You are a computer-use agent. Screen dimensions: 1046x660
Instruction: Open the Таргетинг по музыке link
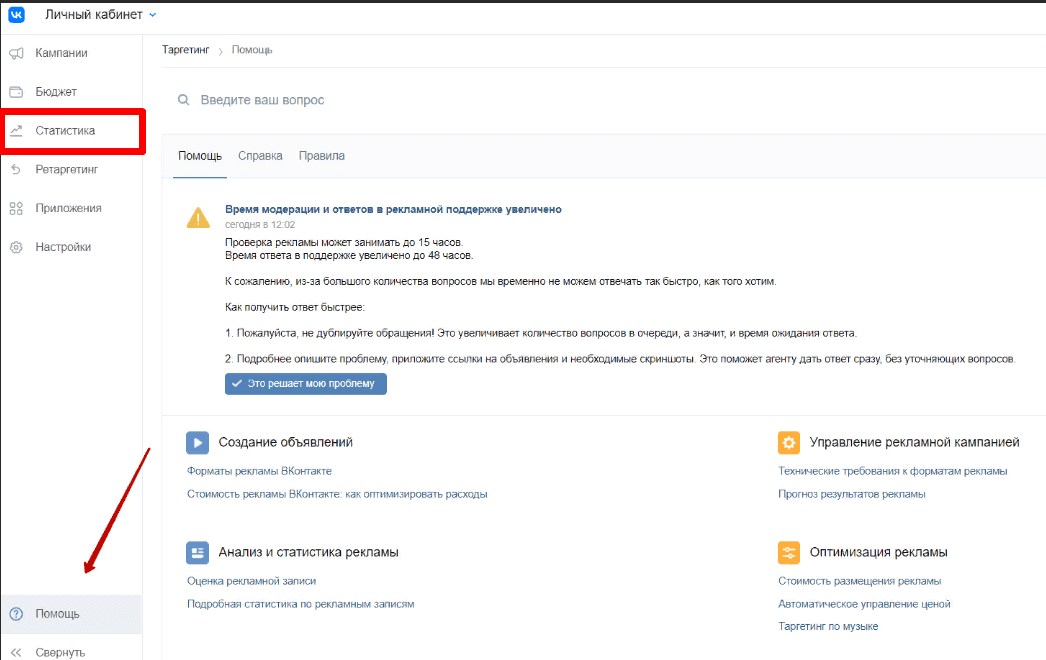[828, 626]
